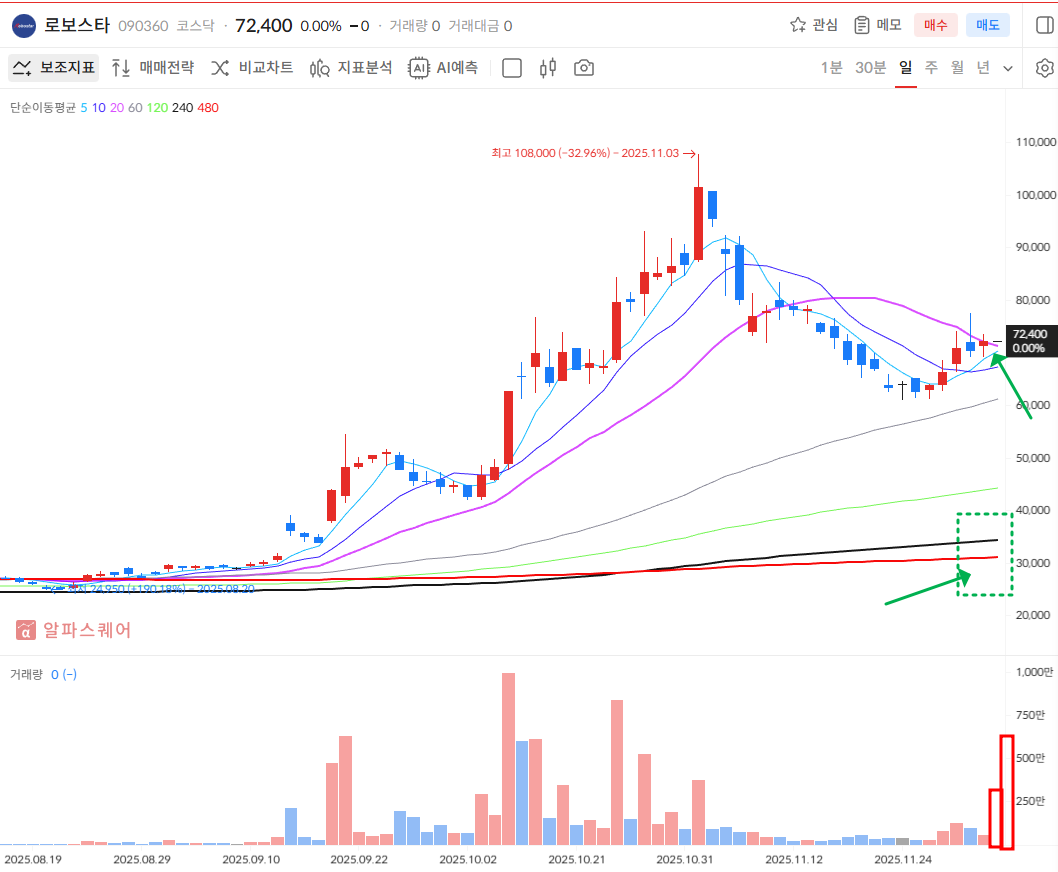Toggle the right side panel icon

(x=1044, y=25)
